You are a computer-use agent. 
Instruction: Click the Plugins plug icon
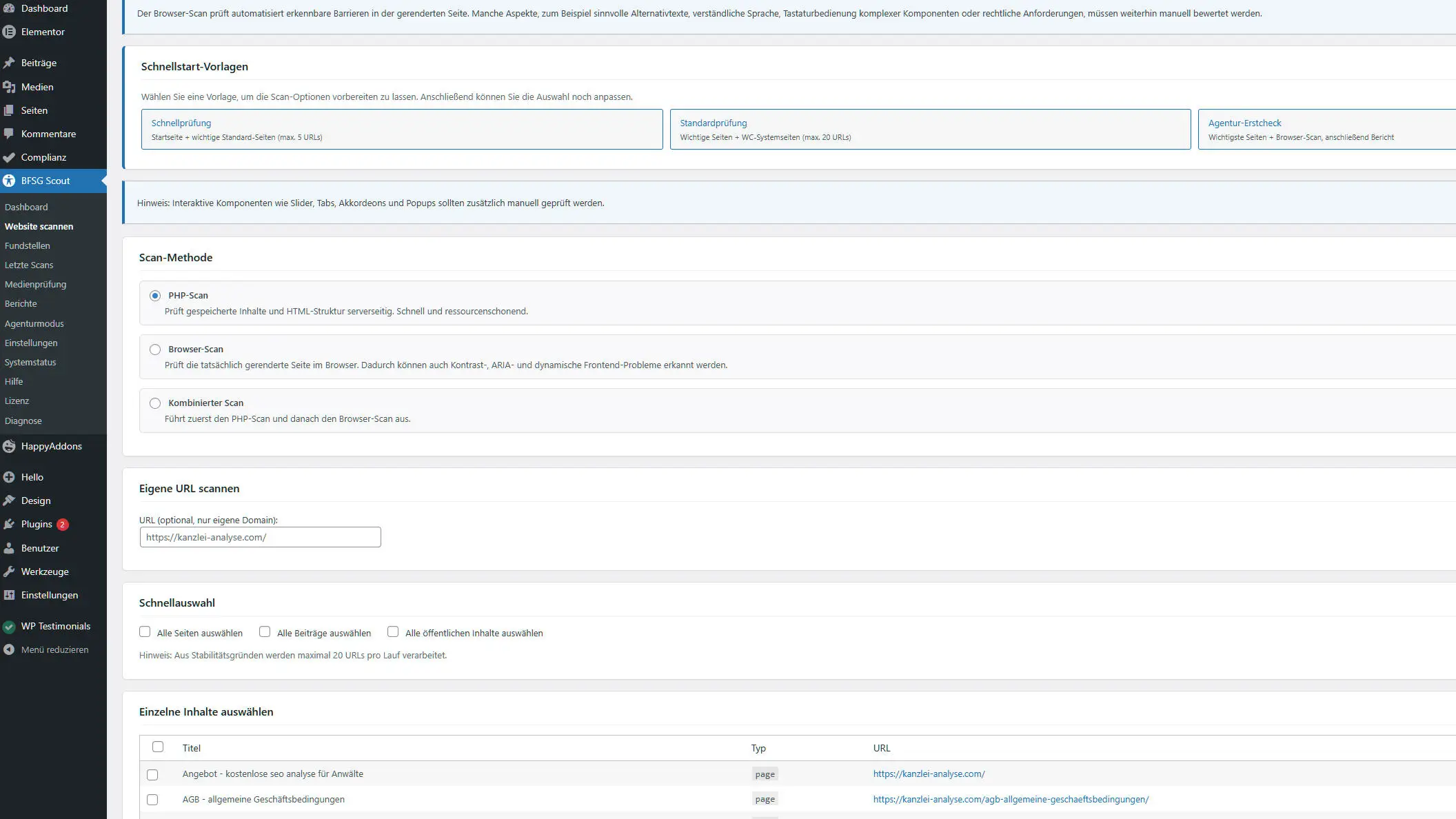[x=9, y=524]
